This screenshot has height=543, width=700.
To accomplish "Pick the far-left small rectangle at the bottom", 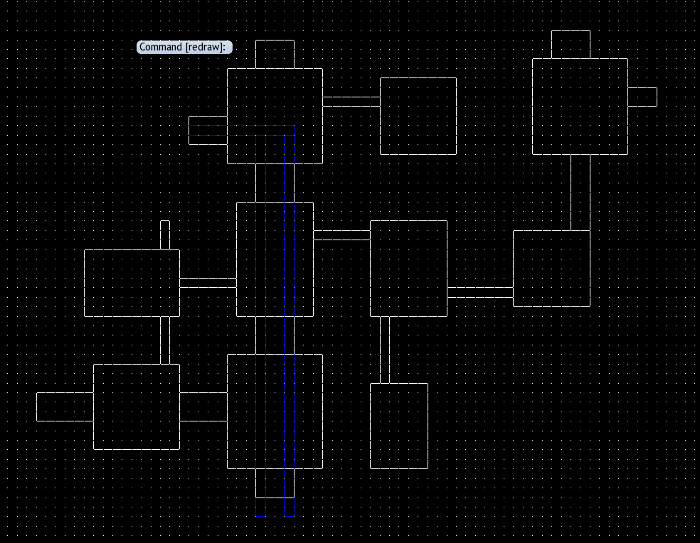I will click(64, 406).
